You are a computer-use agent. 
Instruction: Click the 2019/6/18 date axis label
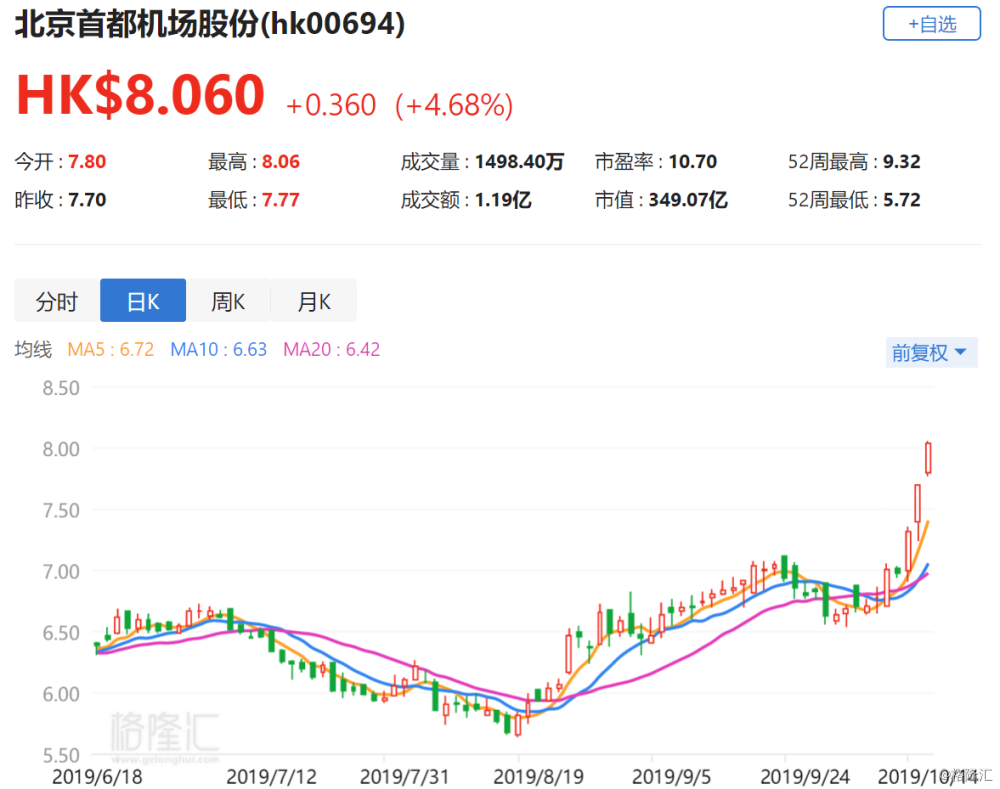[97, 777]
